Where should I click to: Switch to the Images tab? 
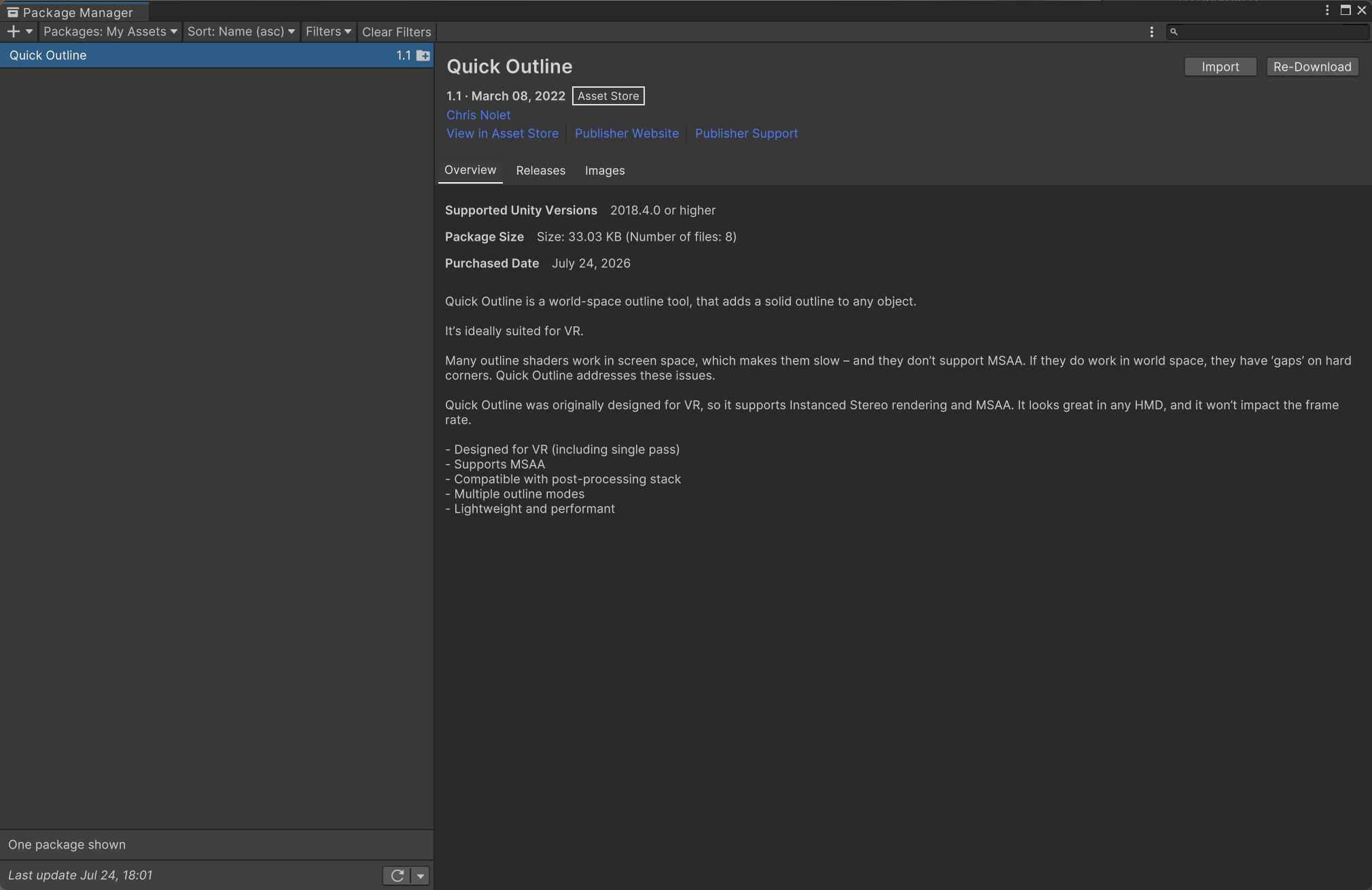click(x=605, y=171)
